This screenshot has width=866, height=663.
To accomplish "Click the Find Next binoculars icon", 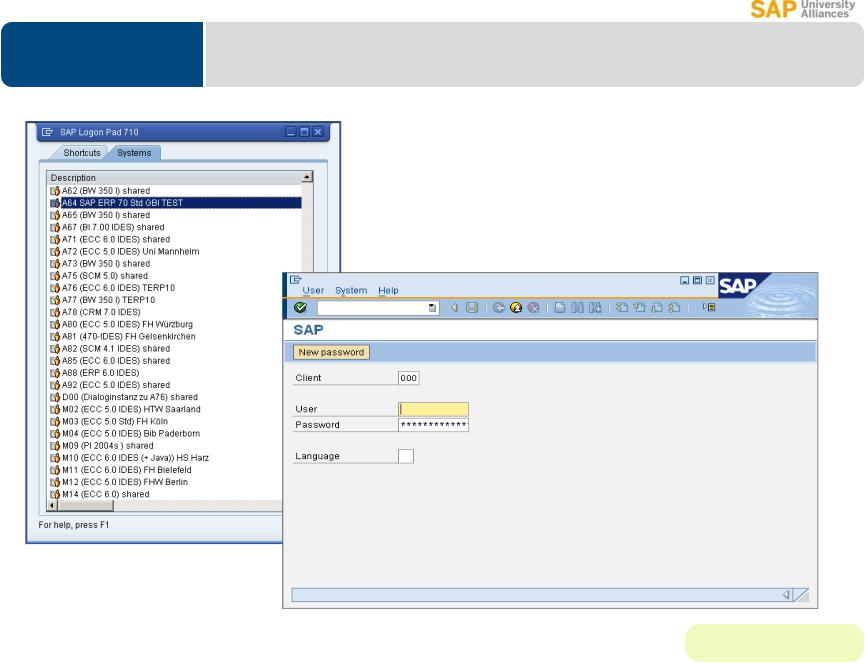I will pos(595,307).
